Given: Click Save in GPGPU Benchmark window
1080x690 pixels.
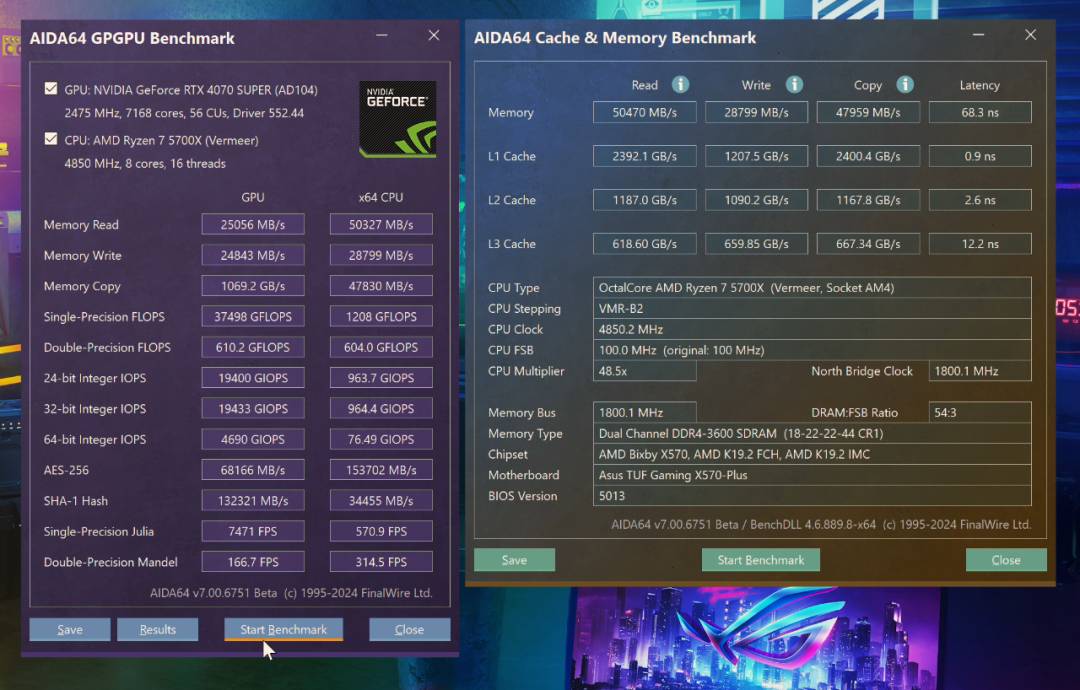Looking at the screenshot, I should tap(70, 629).
